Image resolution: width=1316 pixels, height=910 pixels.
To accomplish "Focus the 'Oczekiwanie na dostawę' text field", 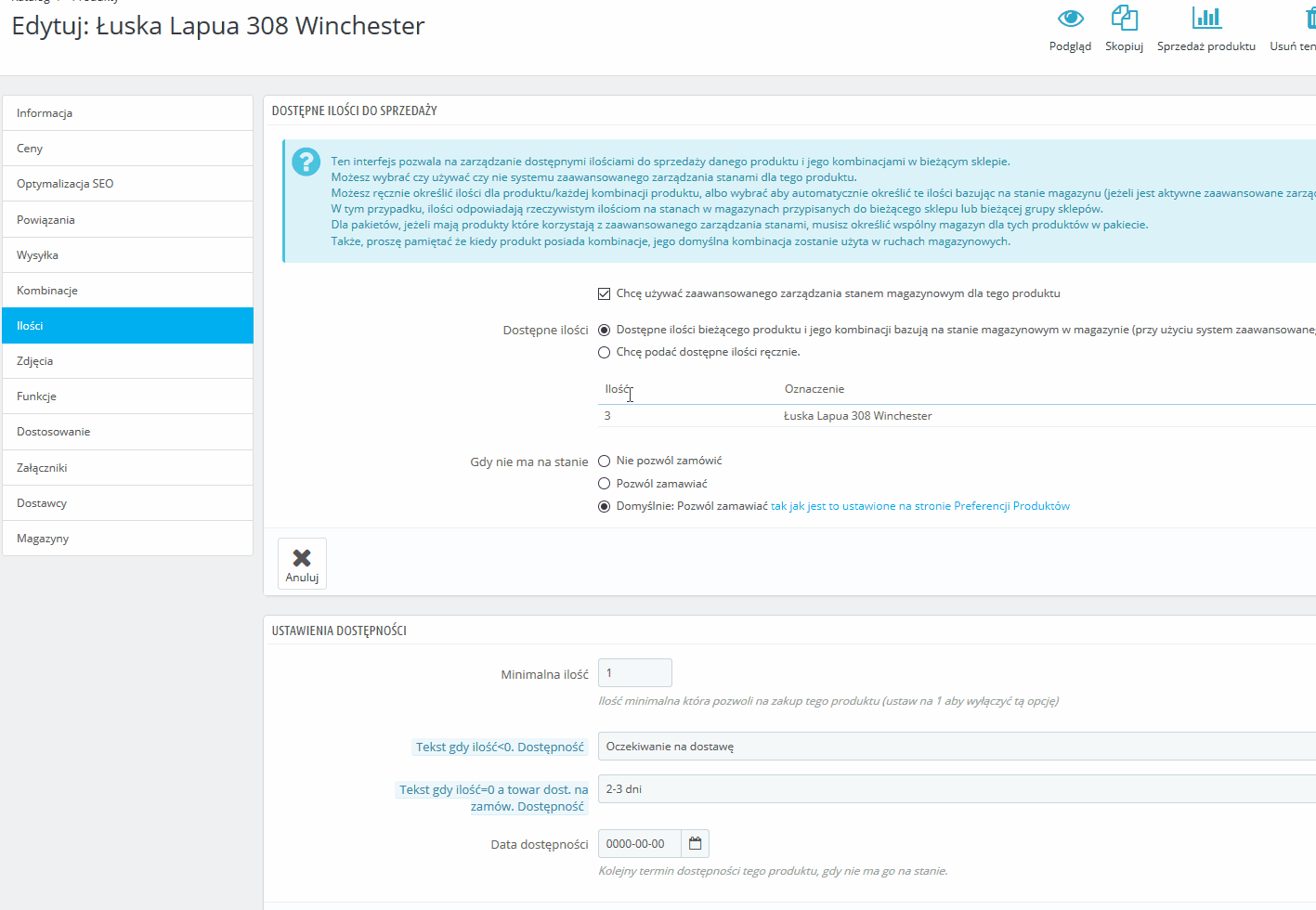I will click(x=957, y=747).
